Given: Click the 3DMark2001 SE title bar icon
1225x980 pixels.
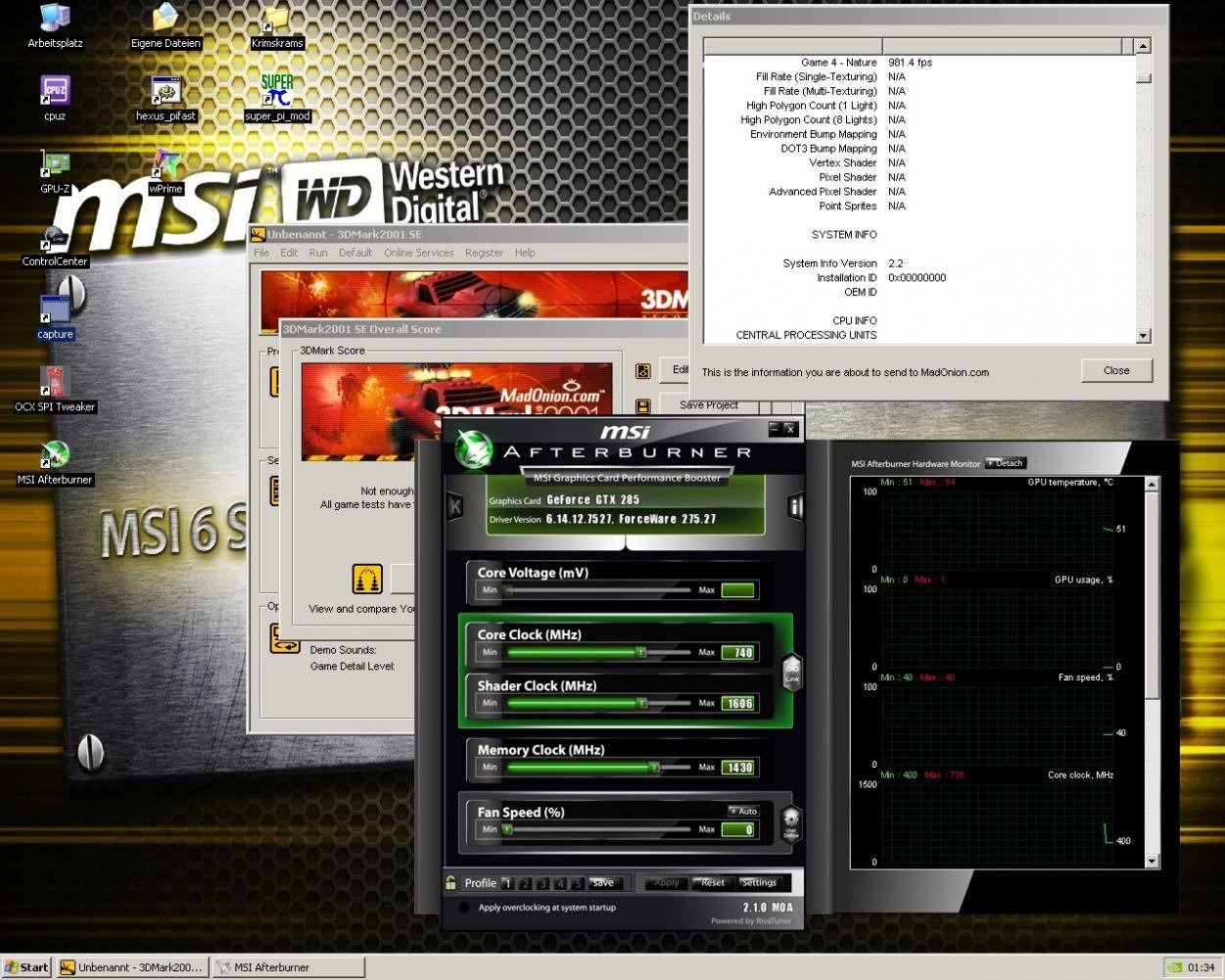Looking at the screenshot, I should pos(259,235).
